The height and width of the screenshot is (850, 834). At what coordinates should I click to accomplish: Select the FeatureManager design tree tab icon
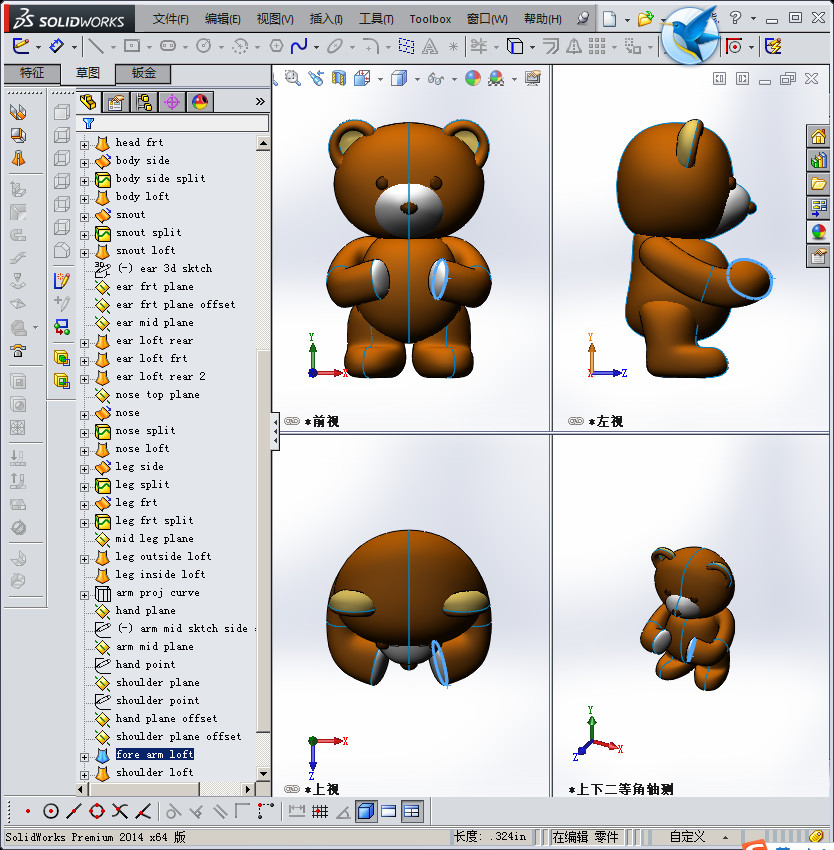click(x=88, y=101)
